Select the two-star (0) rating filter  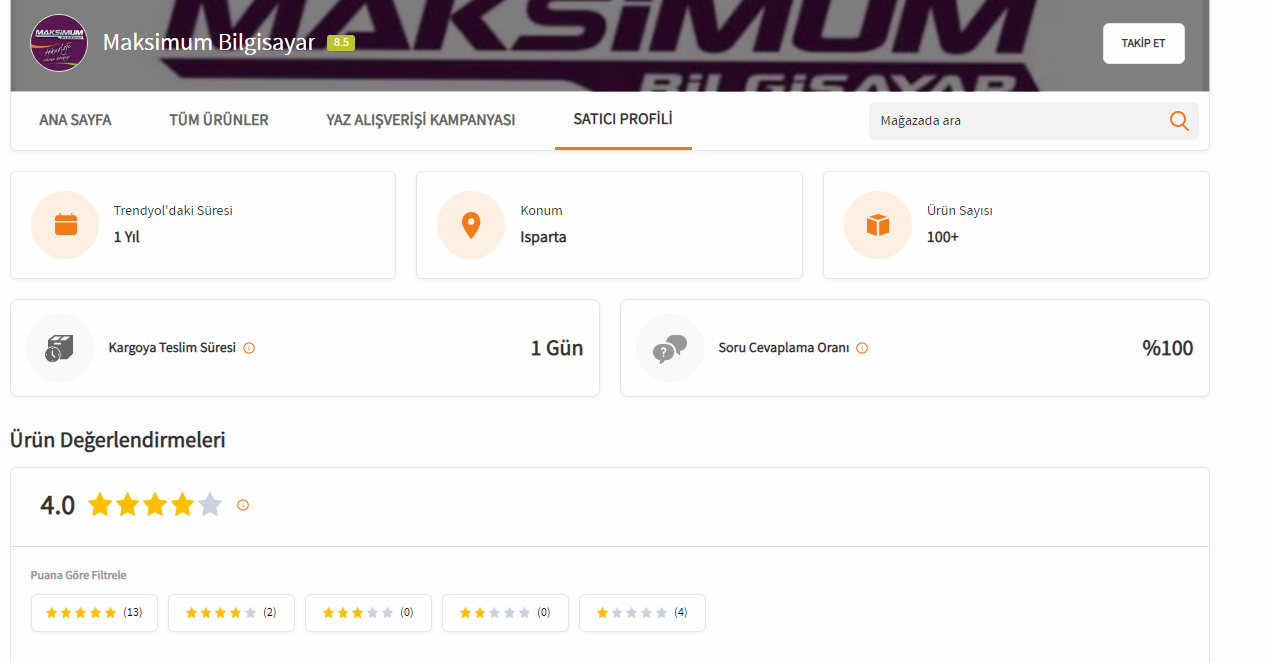pyautogui.click(x=505, y=613)
